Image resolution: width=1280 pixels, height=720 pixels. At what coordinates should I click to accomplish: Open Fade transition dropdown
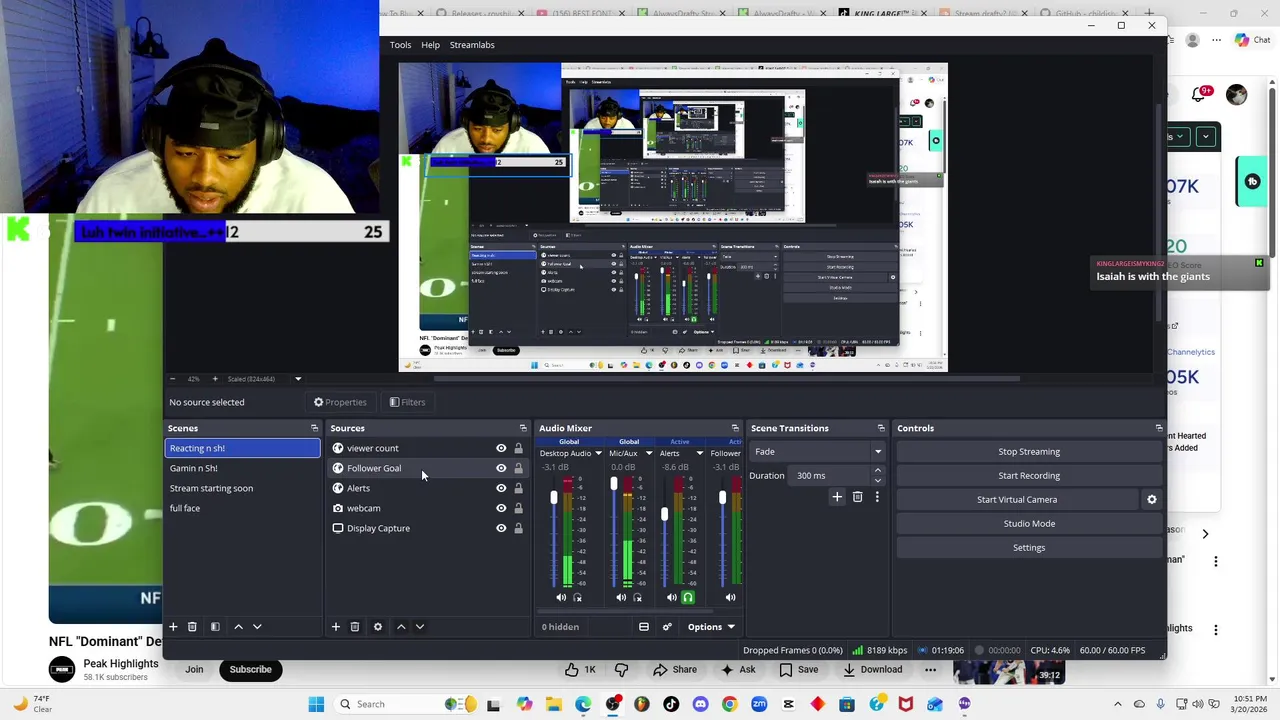point(817,452)
